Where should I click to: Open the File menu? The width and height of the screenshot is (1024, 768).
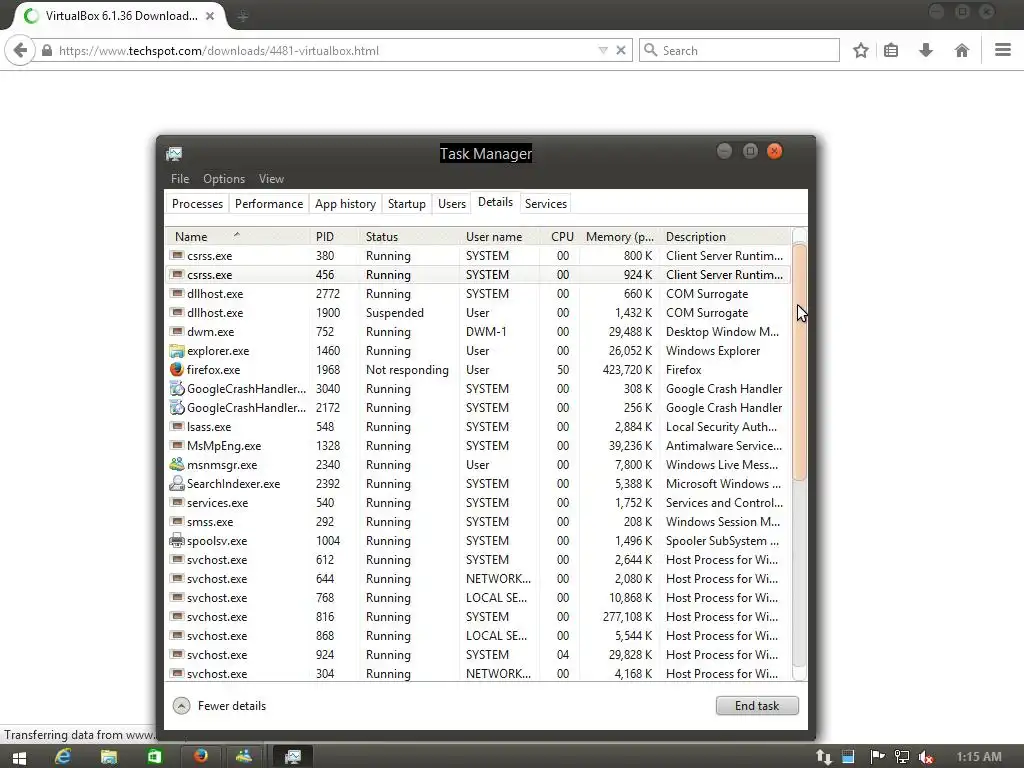[x=180, y=178]
